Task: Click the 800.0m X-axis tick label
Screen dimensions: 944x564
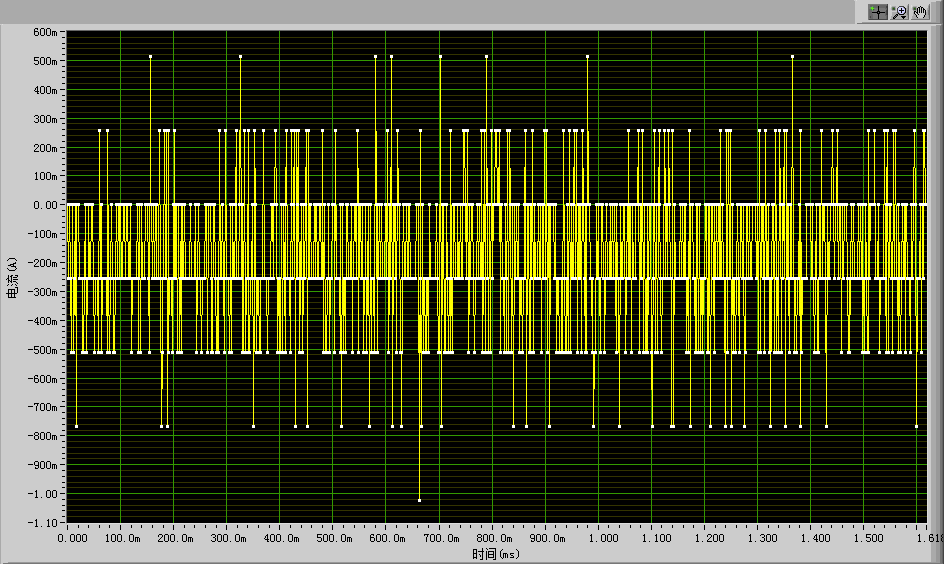Action: 494,538
